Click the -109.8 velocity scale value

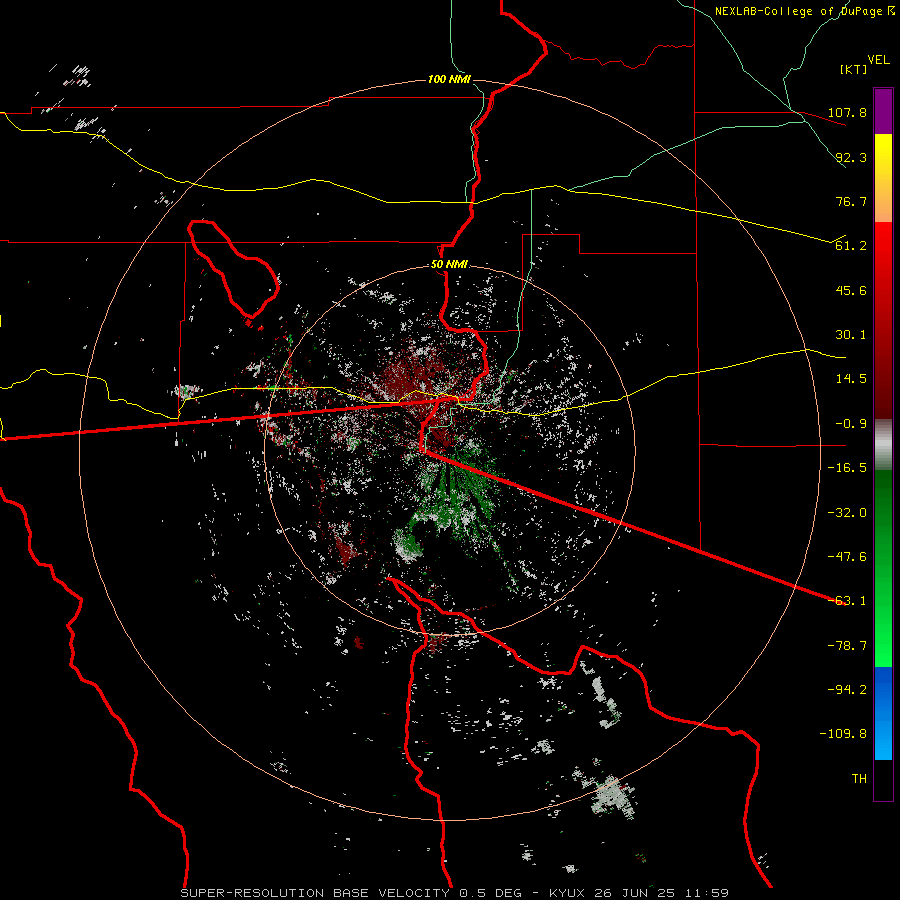[843, 734]
